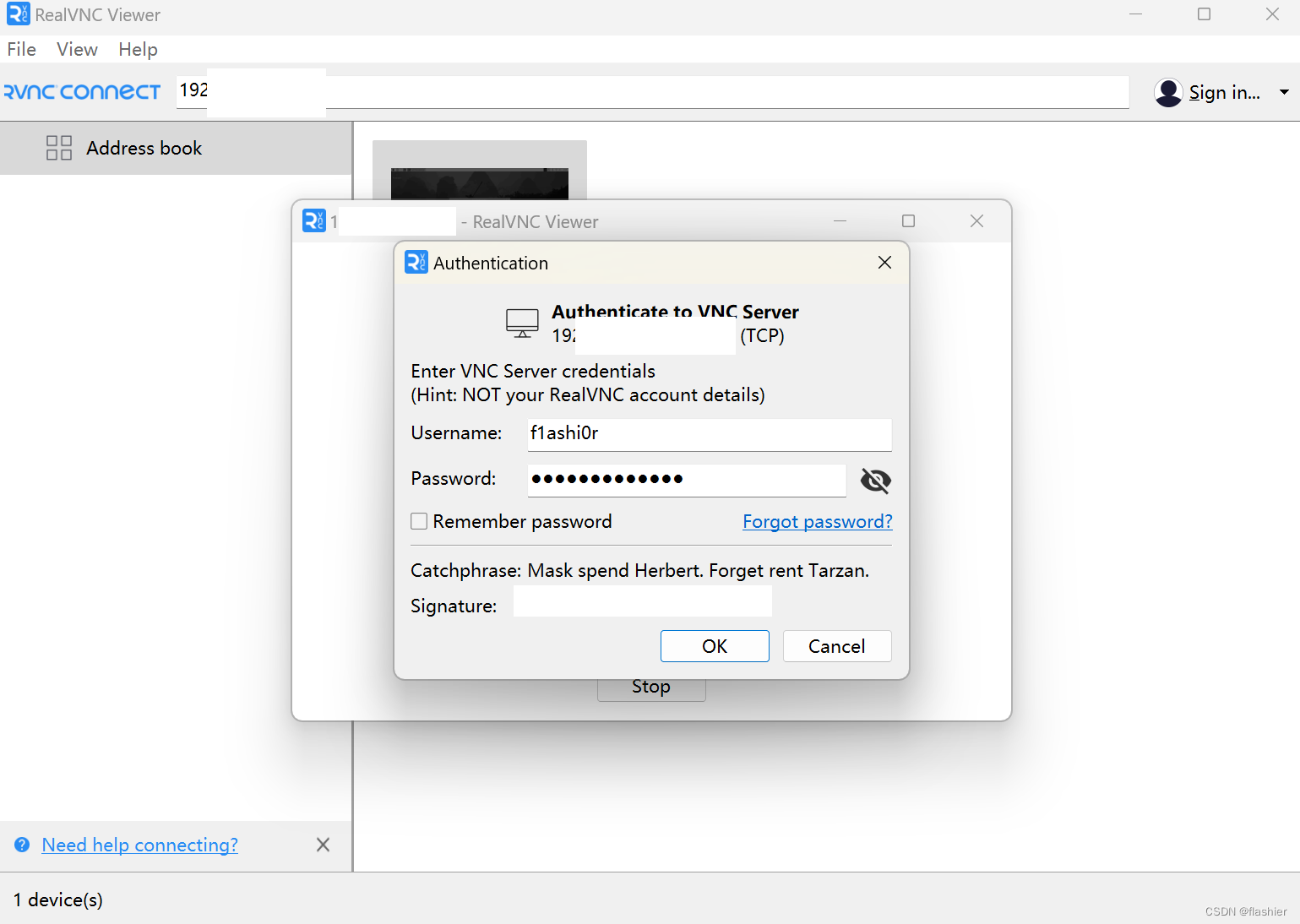This screenshot has width=1300, height=924.
Task: Click the Authentication dialog RealVNC icon
Action: pos(416,262)
